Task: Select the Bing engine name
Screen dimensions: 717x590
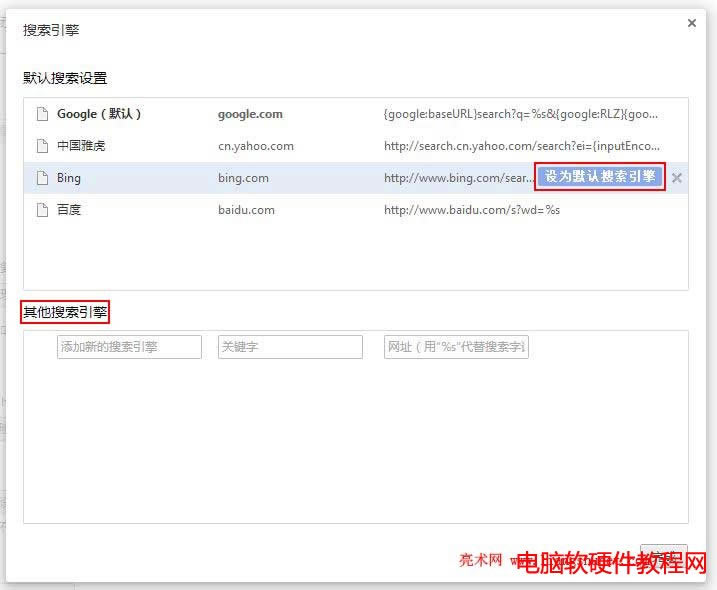Action: 69,178
